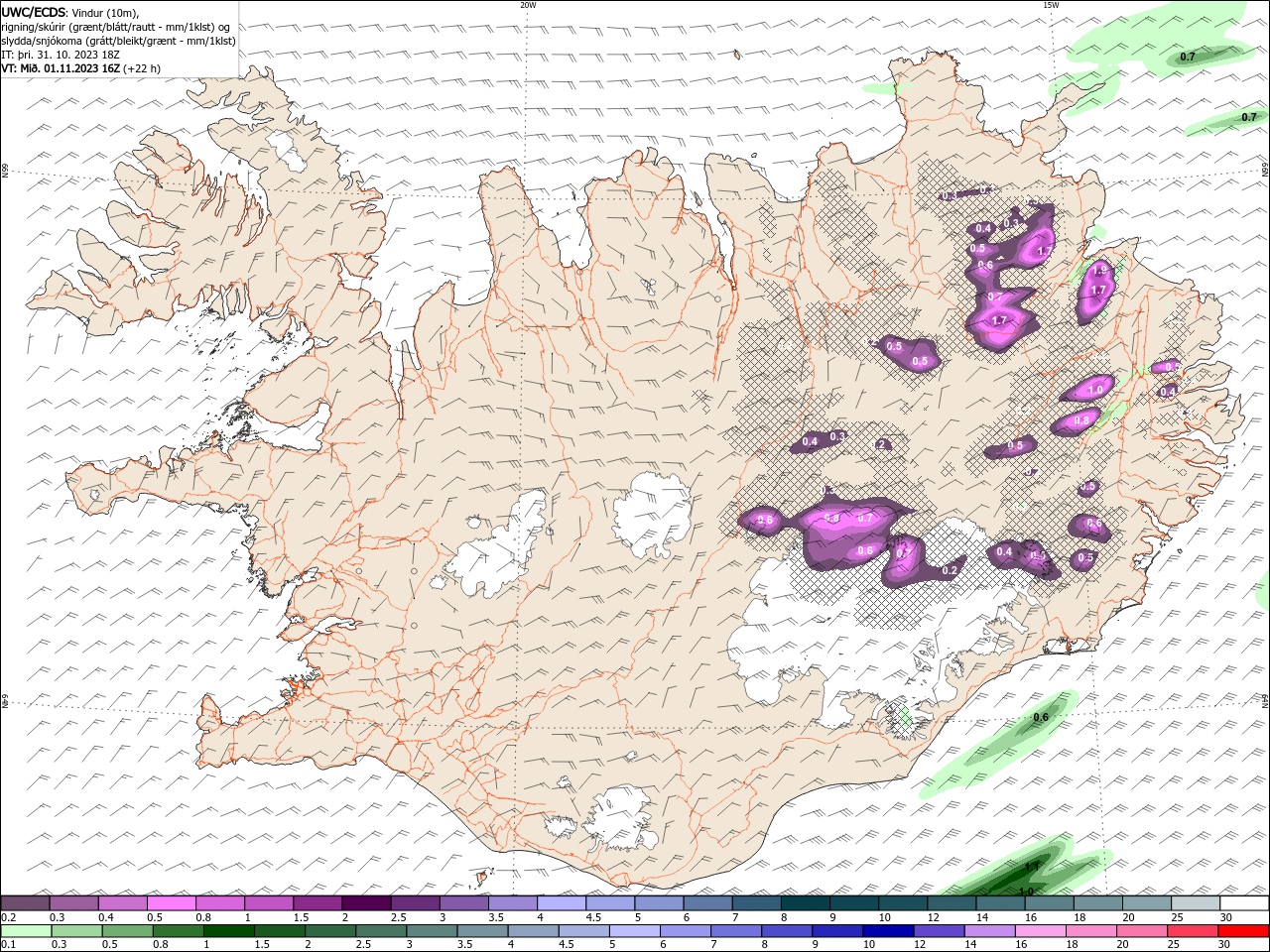Click the valid time "VT: Mið. 01.11.2023 16Z (+22 h)"
Viewport: 1270px width, 952px height.
click(81, 68)
